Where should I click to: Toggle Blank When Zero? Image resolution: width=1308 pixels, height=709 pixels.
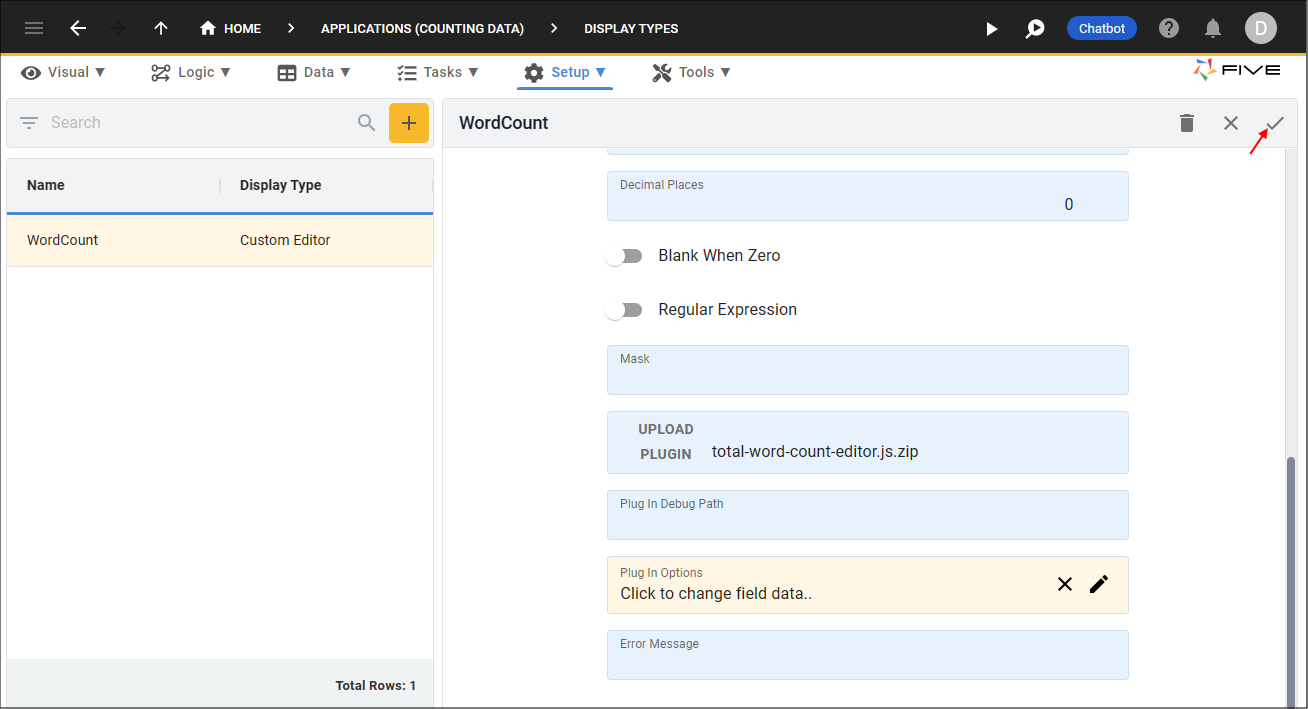(x=625, y=256)
